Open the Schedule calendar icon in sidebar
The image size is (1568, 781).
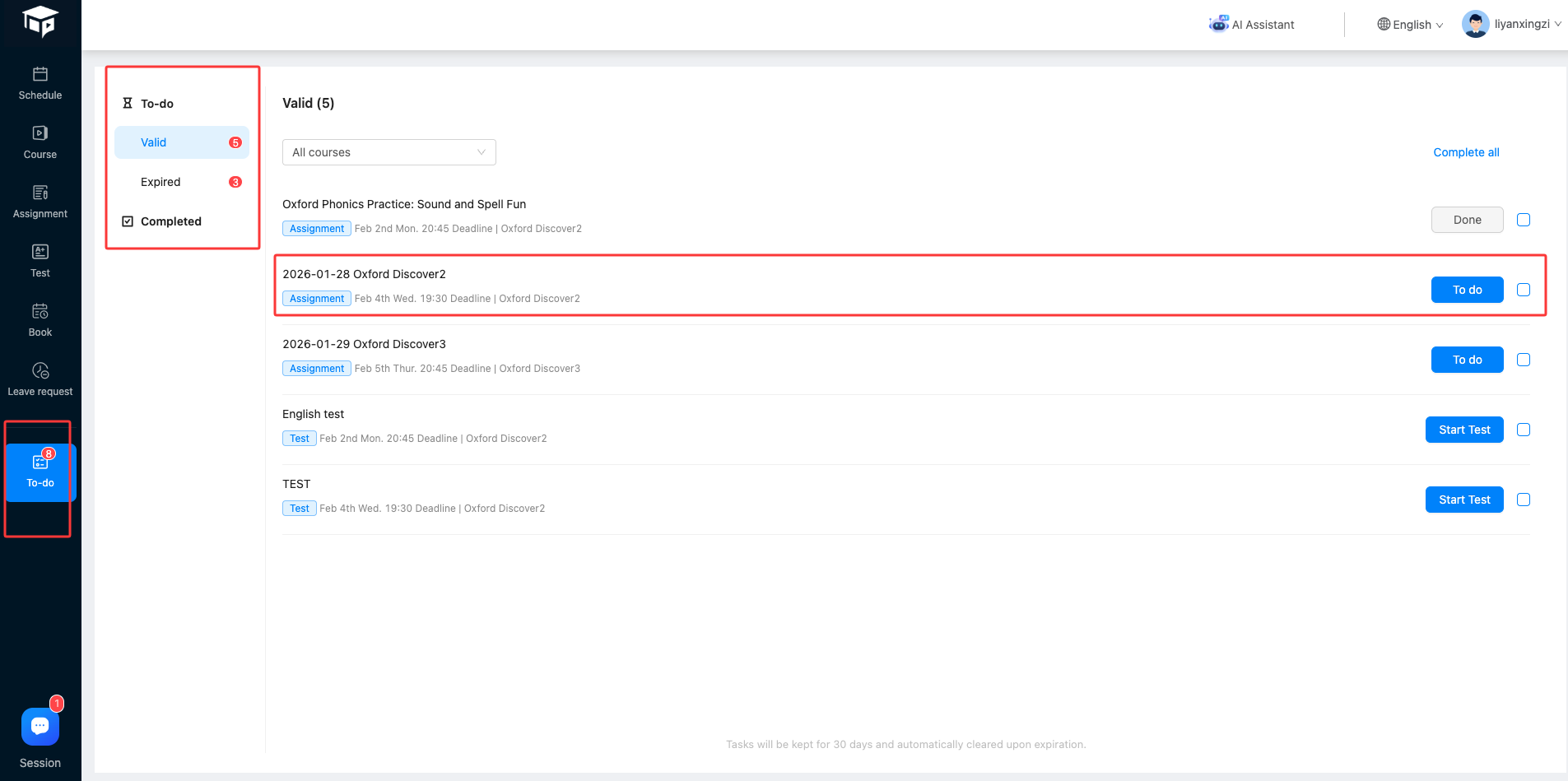click(40, 75)
